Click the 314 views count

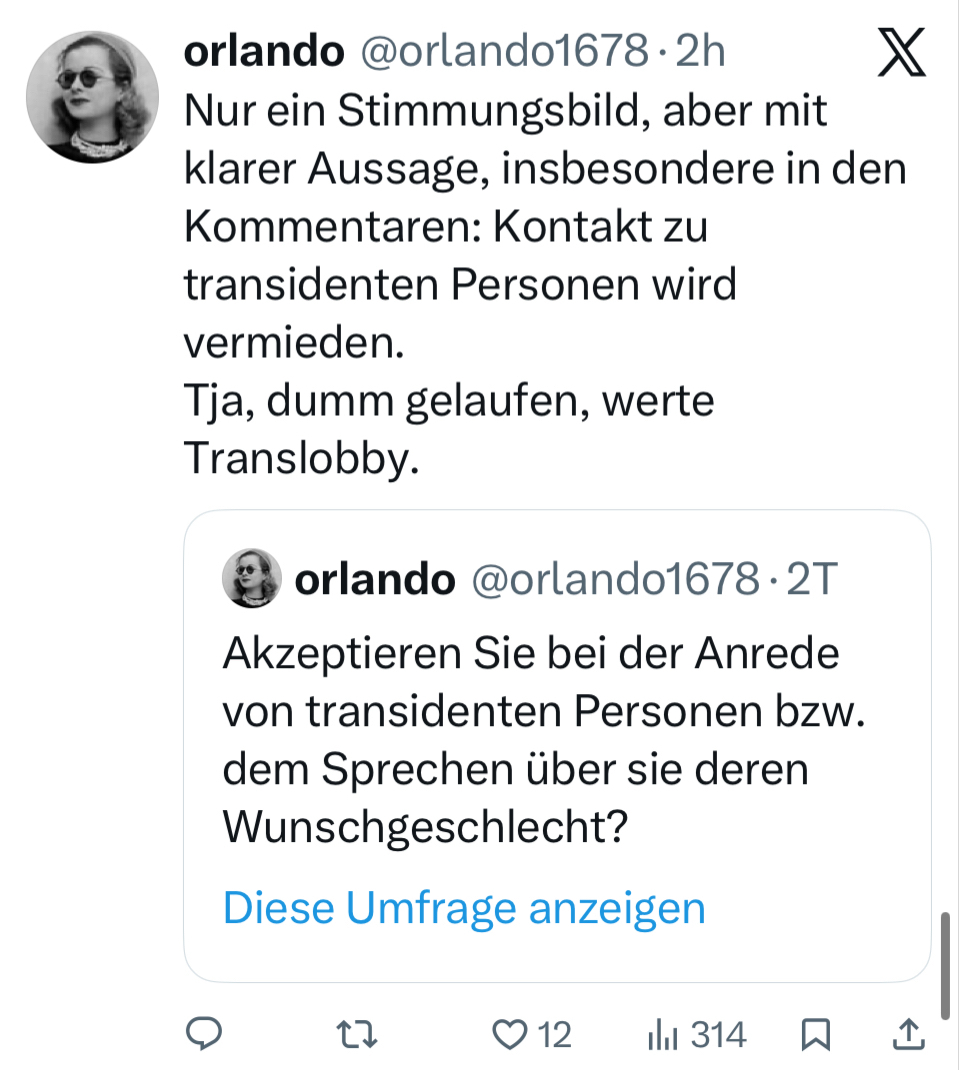(x=719, y=1034)
